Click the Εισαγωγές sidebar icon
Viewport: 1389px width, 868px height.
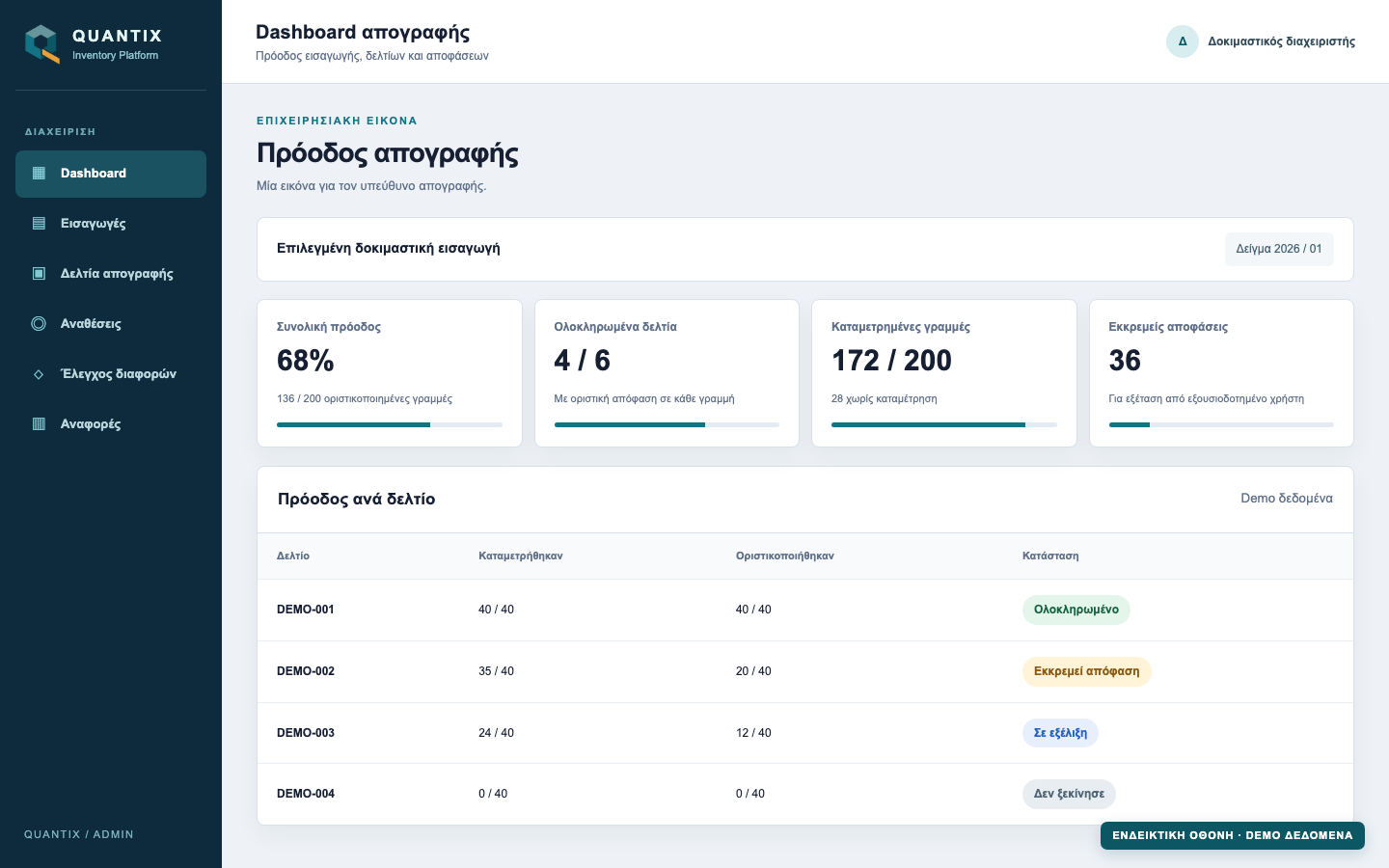pyautogui.click(x=39, y=224)
